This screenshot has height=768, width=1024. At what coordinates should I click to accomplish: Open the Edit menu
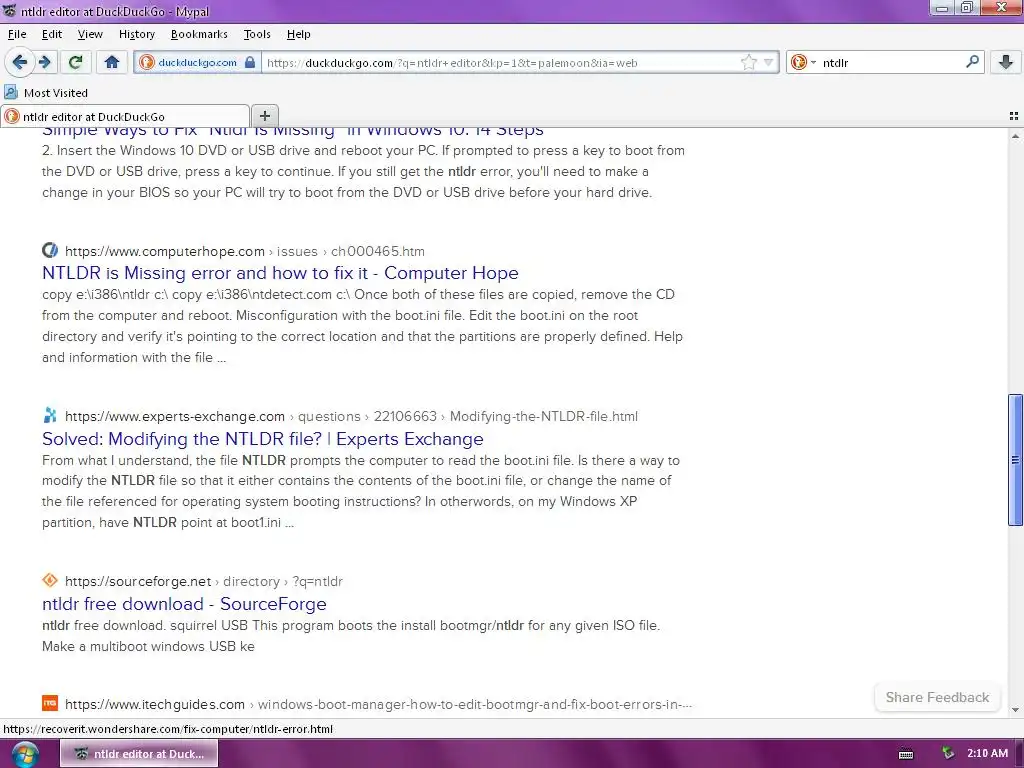52,34
